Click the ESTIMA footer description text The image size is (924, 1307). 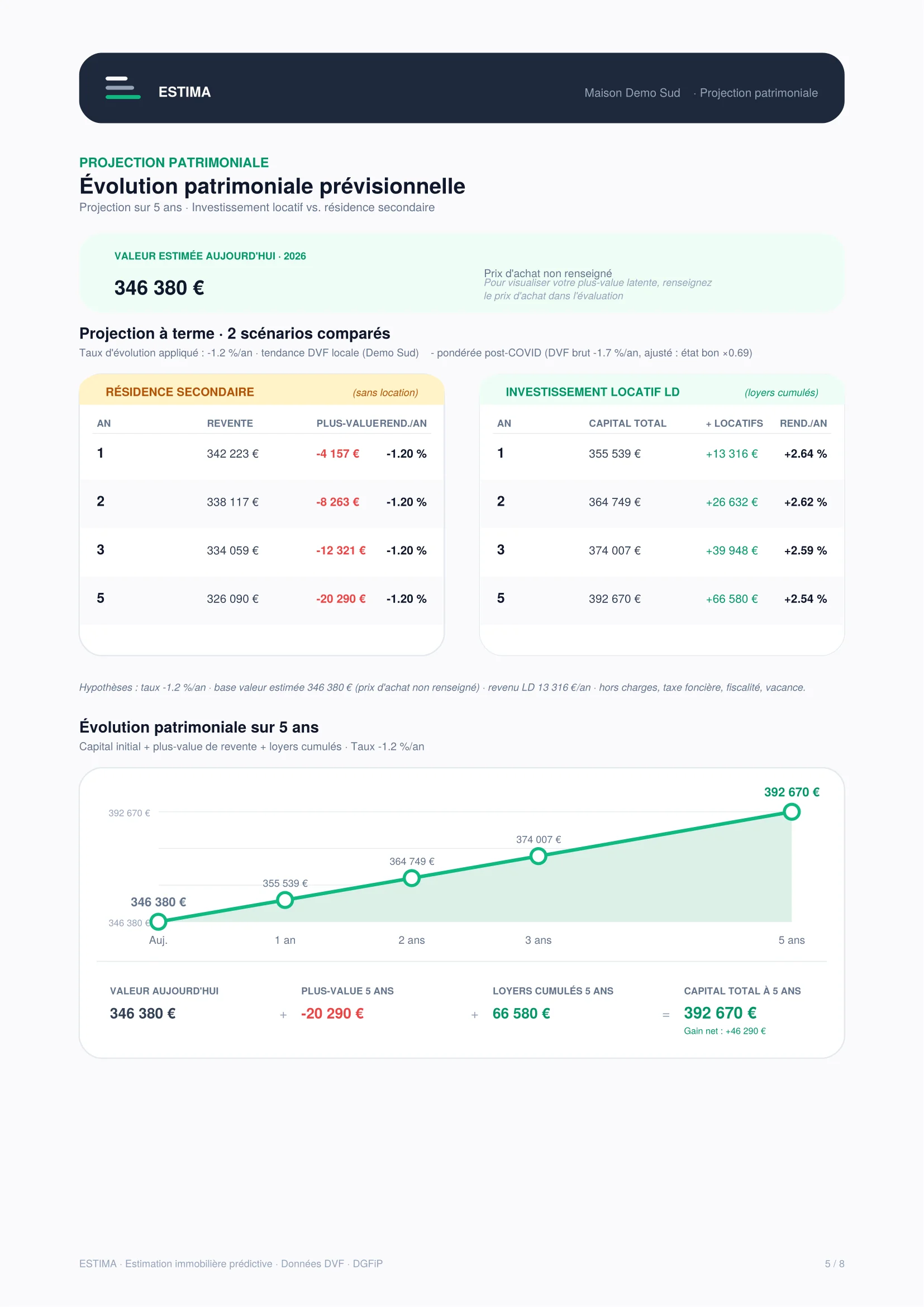click(231, 1264)
